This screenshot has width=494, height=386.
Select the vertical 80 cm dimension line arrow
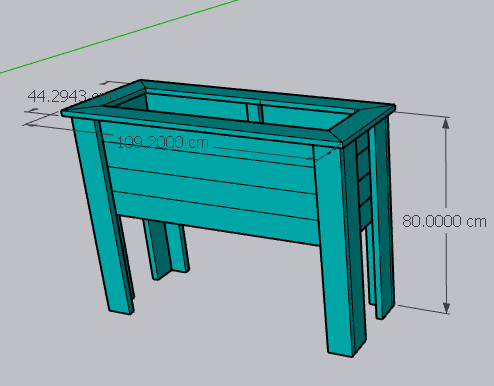[446, 215]
